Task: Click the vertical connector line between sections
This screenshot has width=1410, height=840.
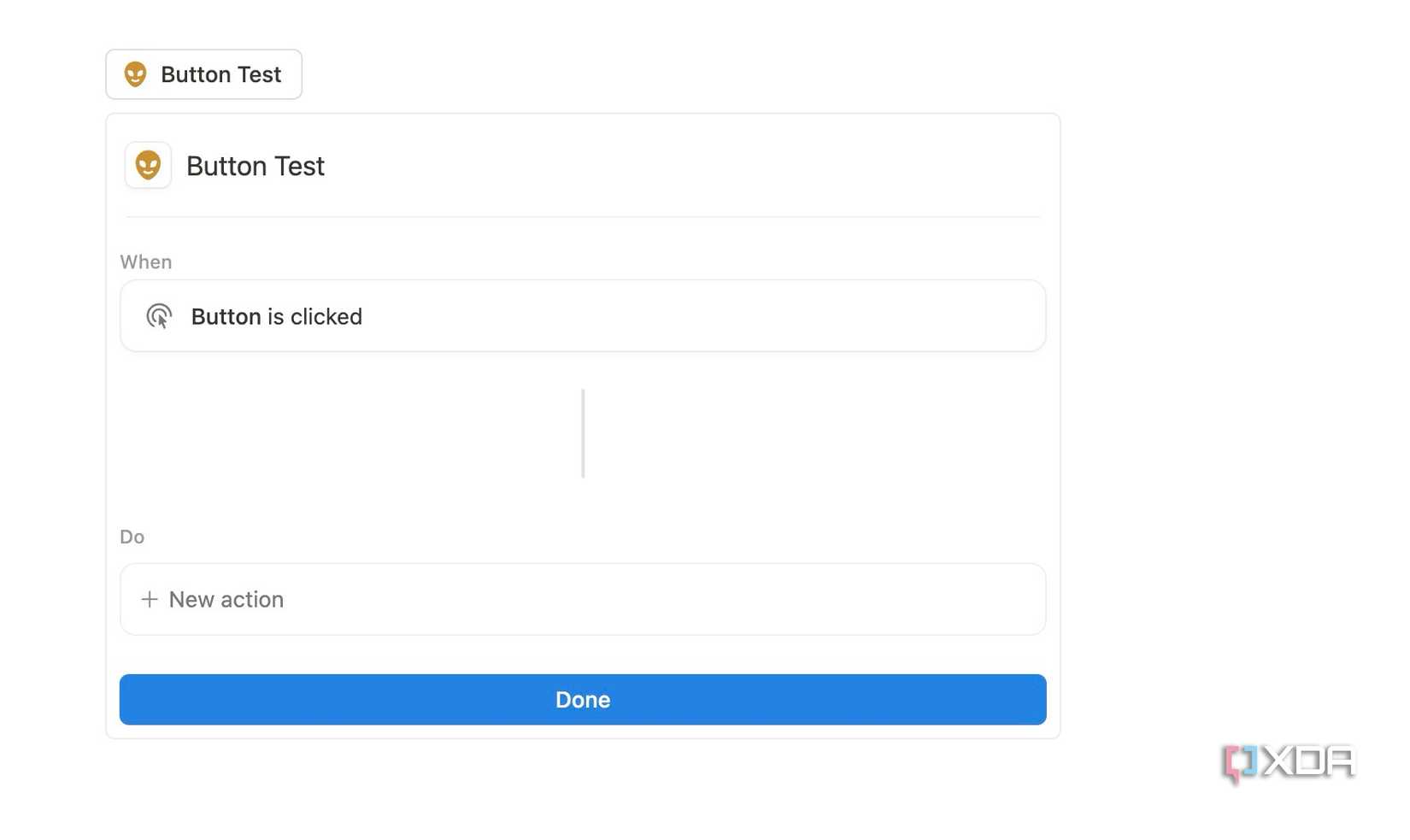Action: click(x=583, y=432)
